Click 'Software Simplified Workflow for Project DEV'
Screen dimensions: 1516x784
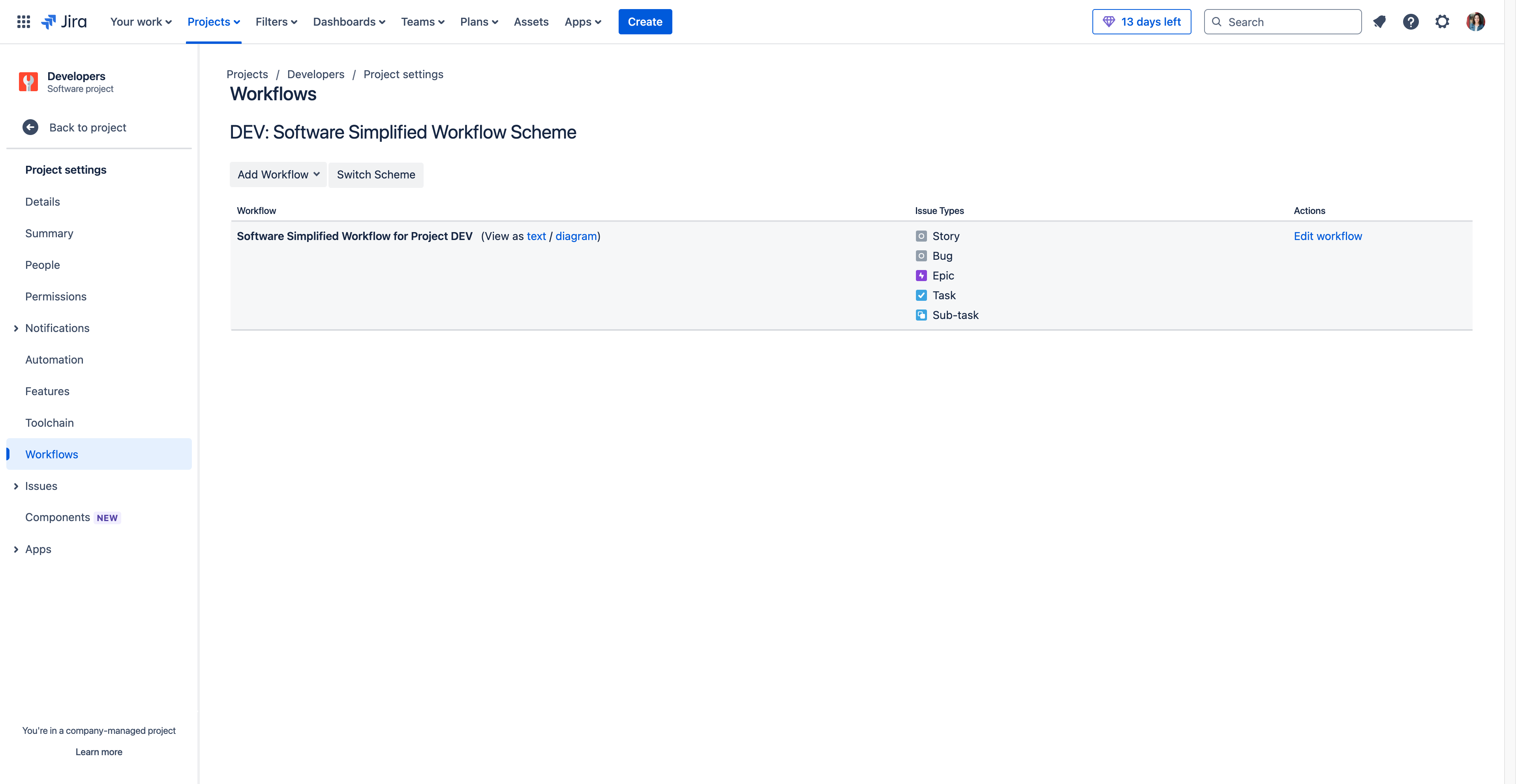click(354, 236)
